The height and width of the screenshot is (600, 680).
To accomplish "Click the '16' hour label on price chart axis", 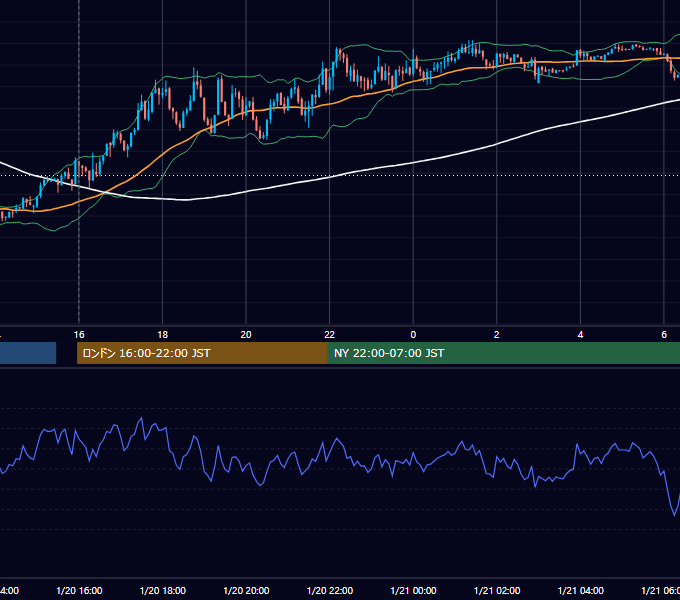I will pyautogui.click(x=79, y=335).
